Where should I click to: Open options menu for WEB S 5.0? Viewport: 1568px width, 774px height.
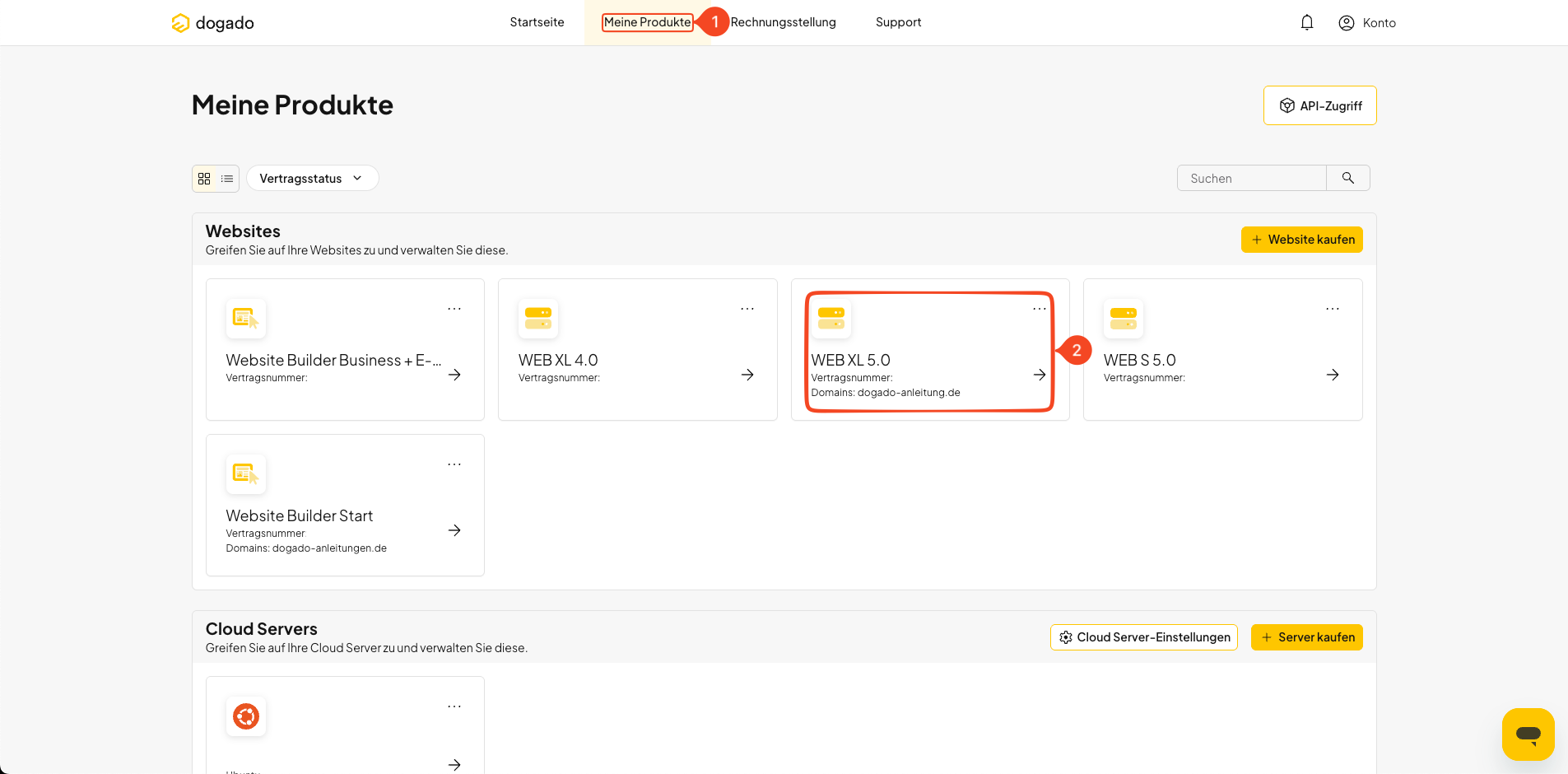click(x=1333, y=309)
